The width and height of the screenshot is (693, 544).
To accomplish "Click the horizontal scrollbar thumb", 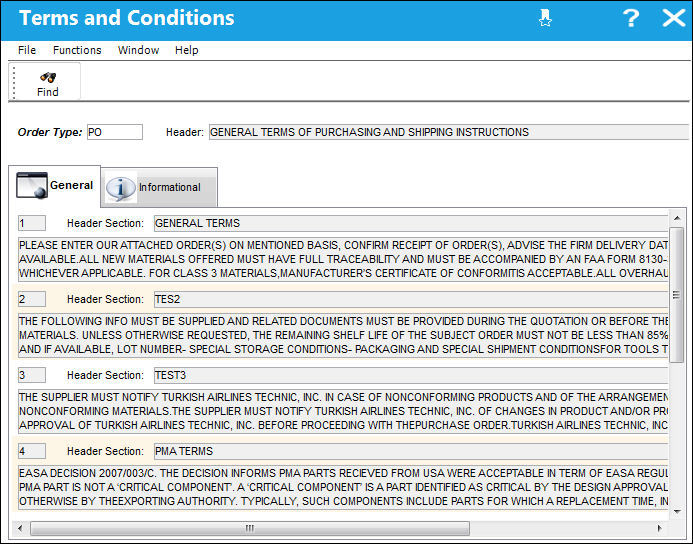I will coord(250,528).
